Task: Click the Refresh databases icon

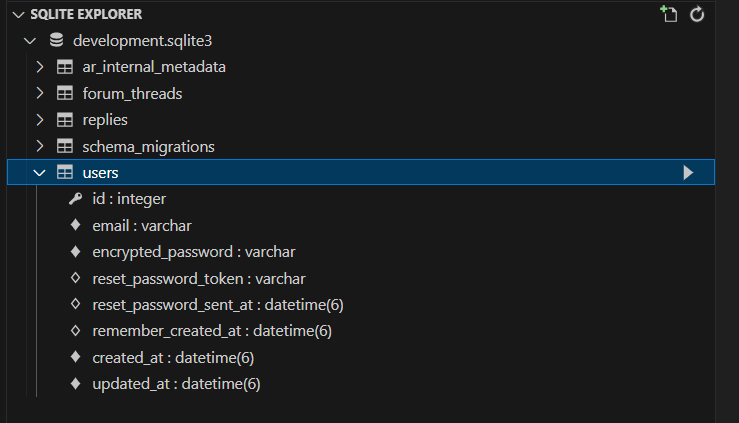Action: pyautogui.click(x=698, y=14)
